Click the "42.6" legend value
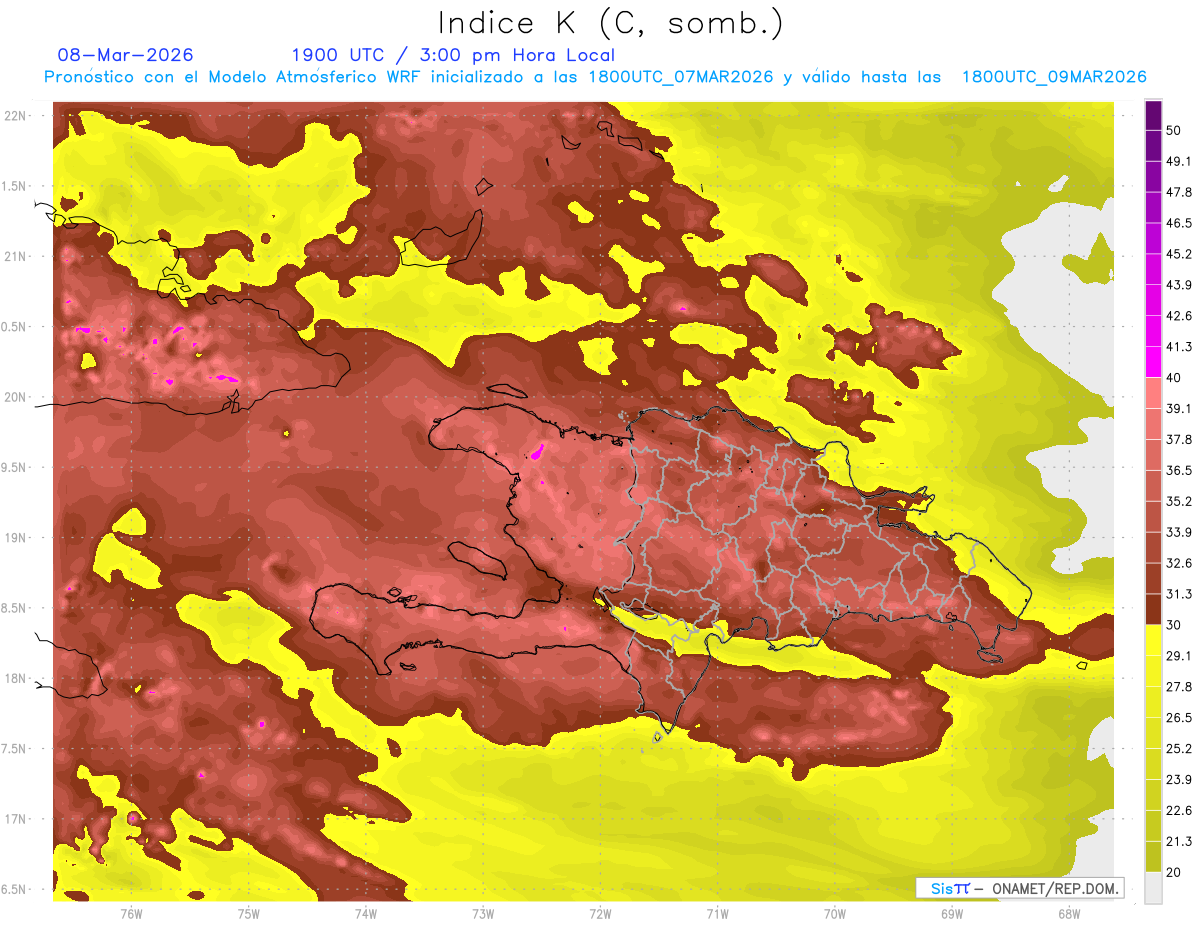Screen dimensions: 1200x927 pos(1179,316)
